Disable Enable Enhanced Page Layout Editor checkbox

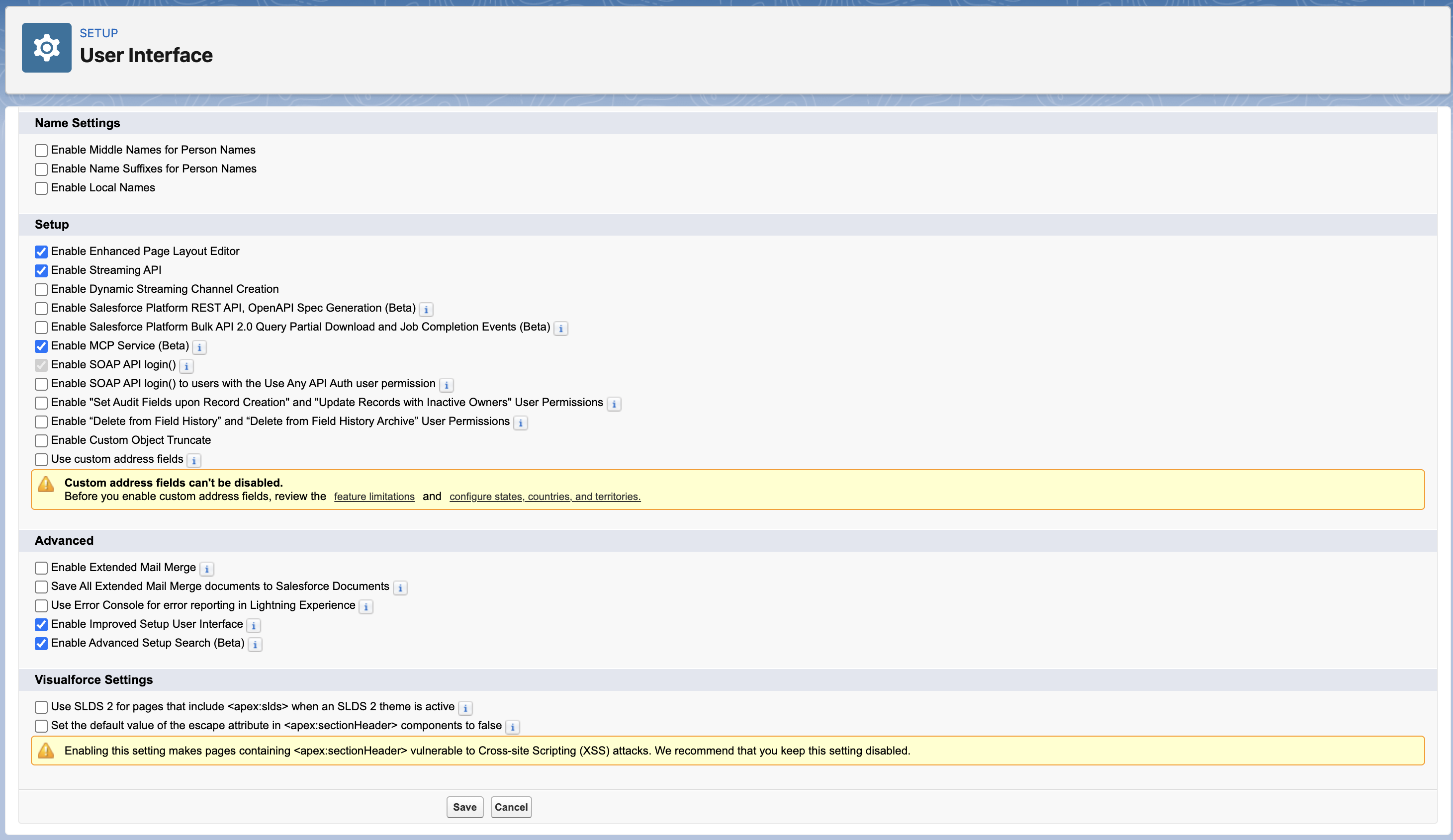(41, 252)
